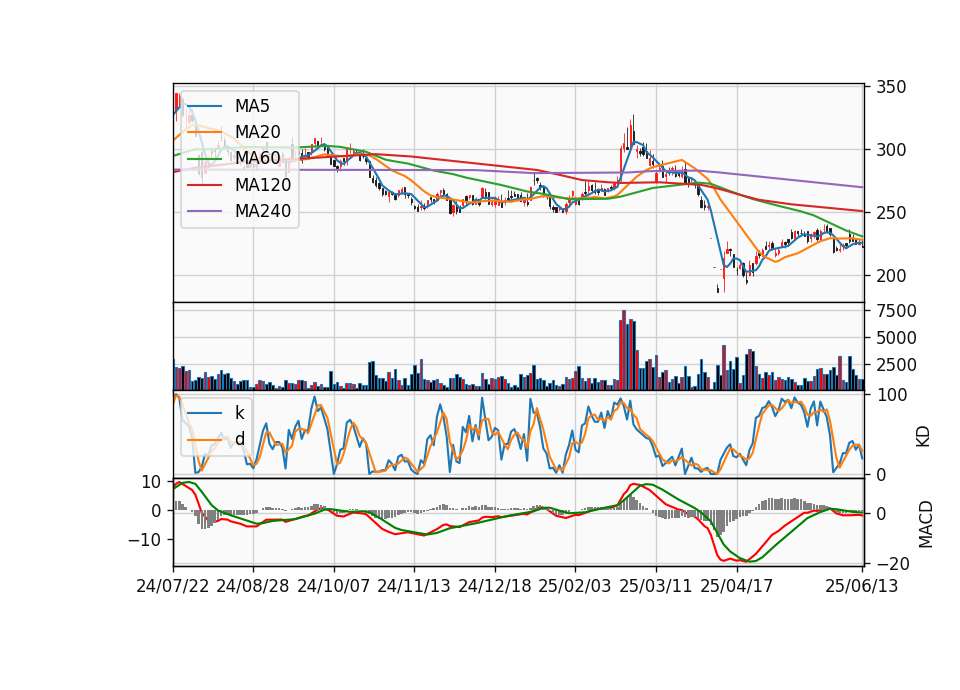Click the MA120 legend label
960x690 pixels.
coord(263,184)
